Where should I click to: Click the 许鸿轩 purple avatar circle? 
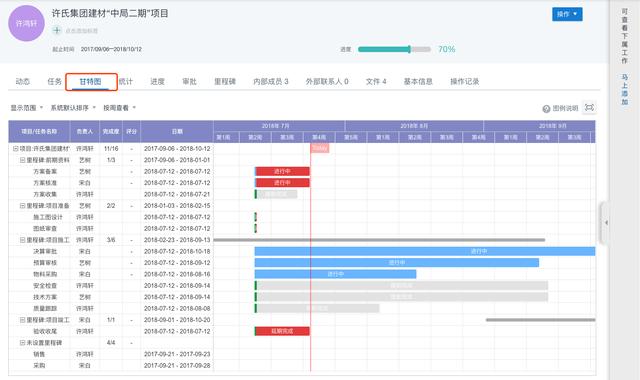click(27, 23)
